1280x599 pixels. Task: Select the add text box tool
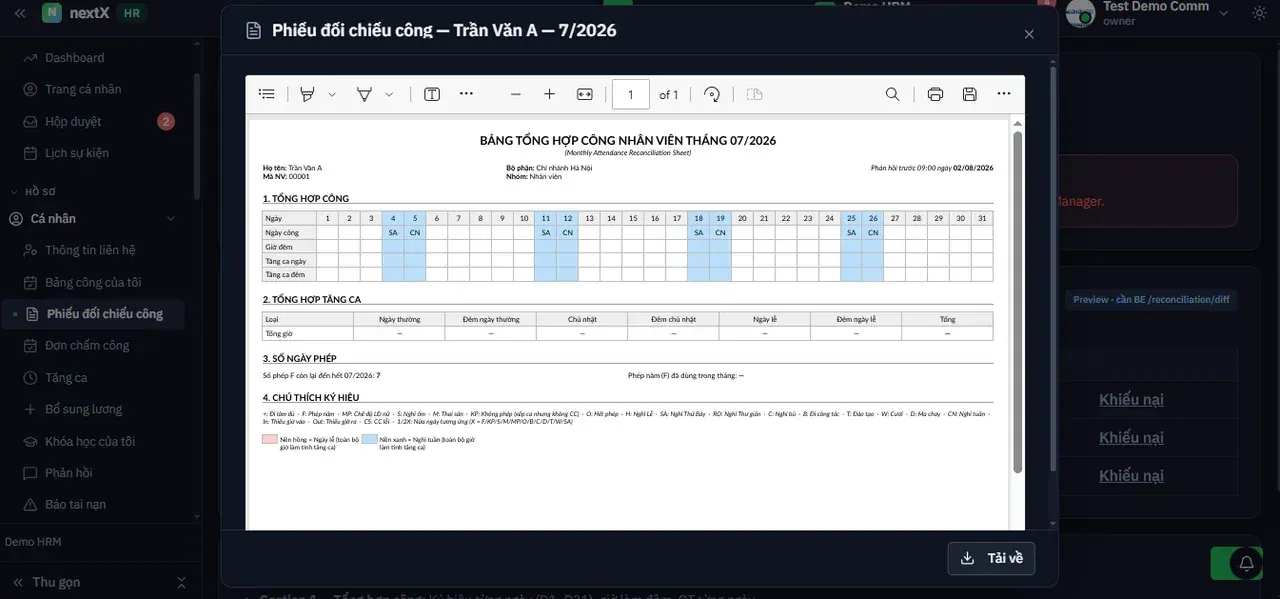pos(432,94)
